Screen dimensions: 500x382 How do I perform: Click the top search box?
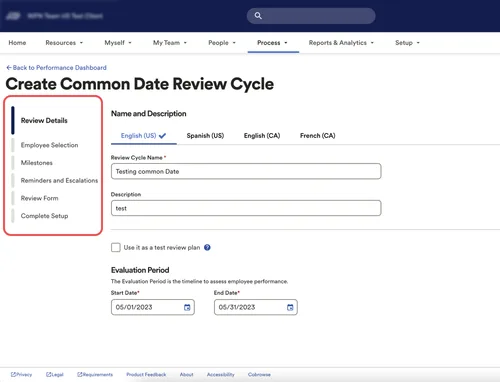pyautogui.click(x=311, y=16)
